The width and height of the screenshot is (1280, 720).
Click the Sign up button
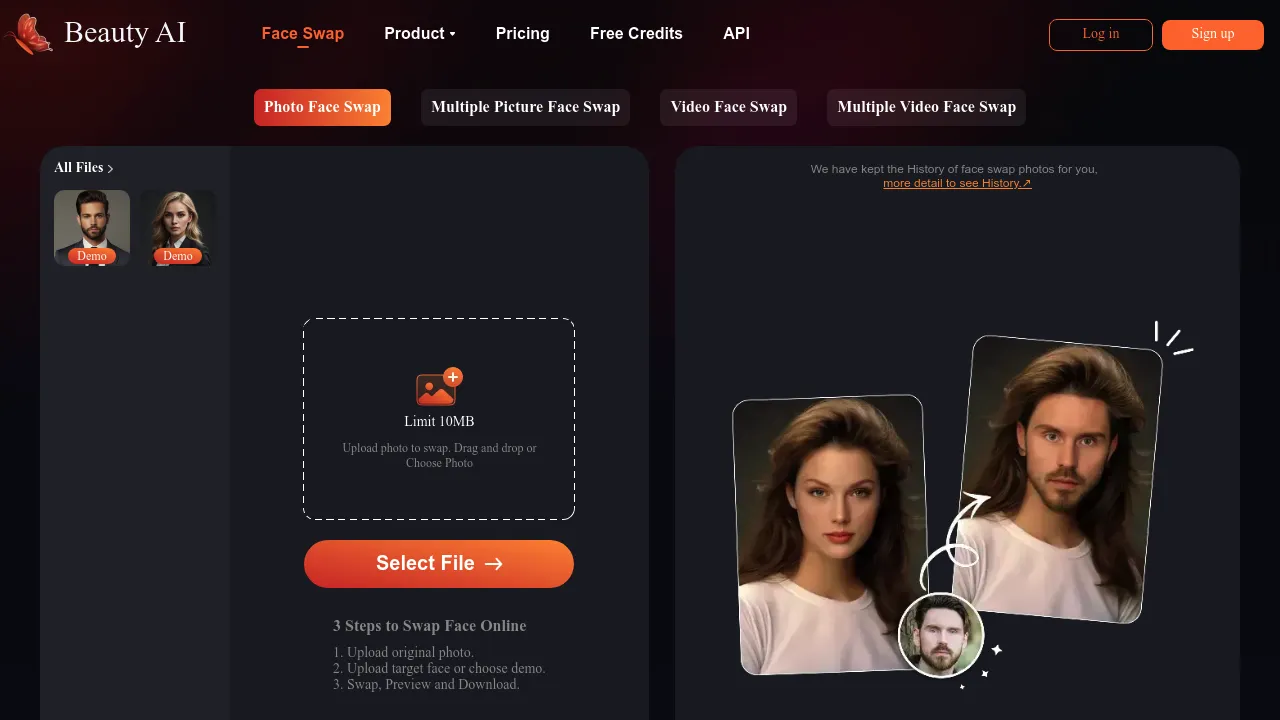[1212, 34]
